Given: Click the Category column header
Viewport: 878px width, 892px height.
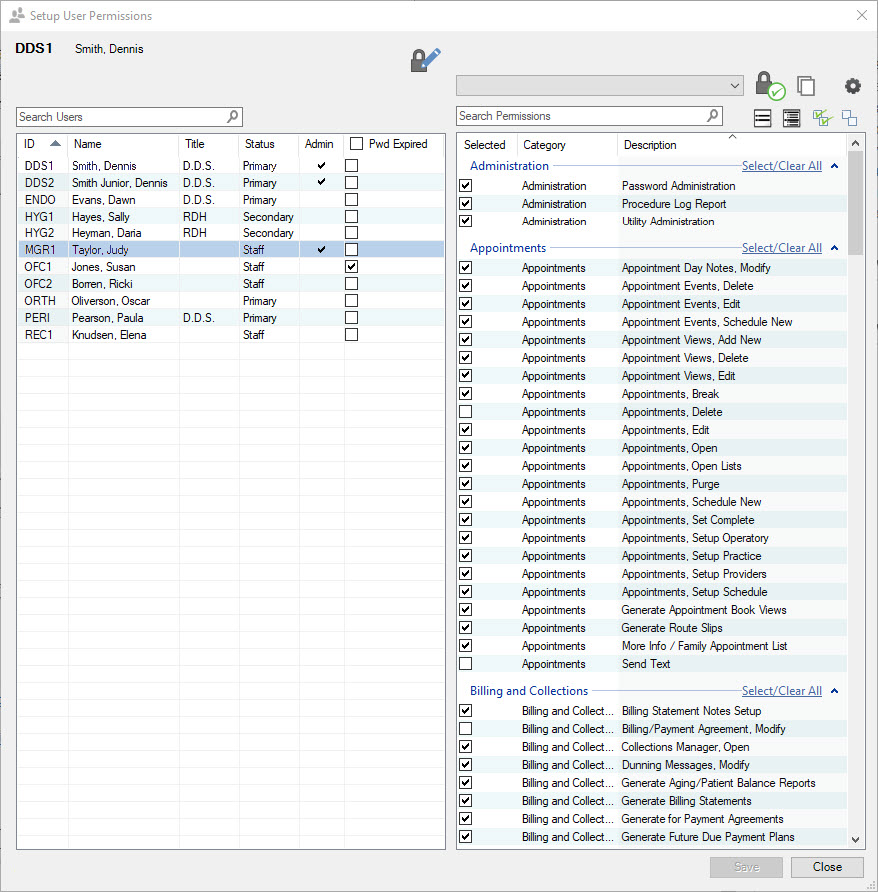Looking at the screenshot, I should coord(544,145).
